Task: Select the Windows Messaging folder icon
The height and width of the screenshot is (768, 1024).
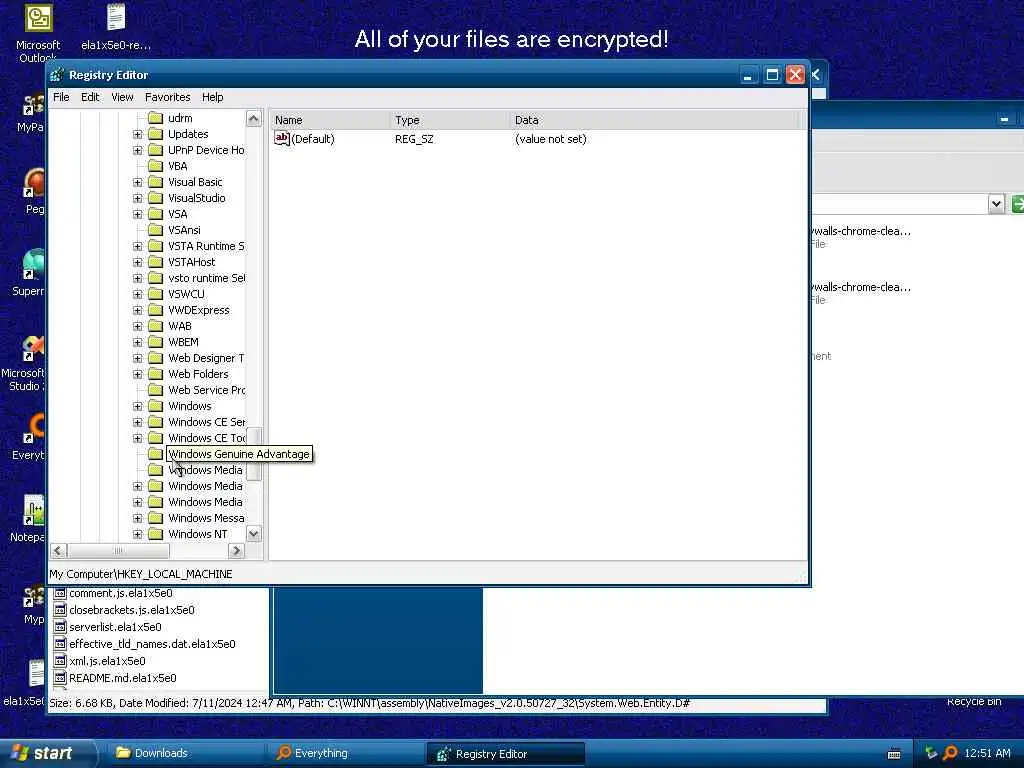Action: 155,518
